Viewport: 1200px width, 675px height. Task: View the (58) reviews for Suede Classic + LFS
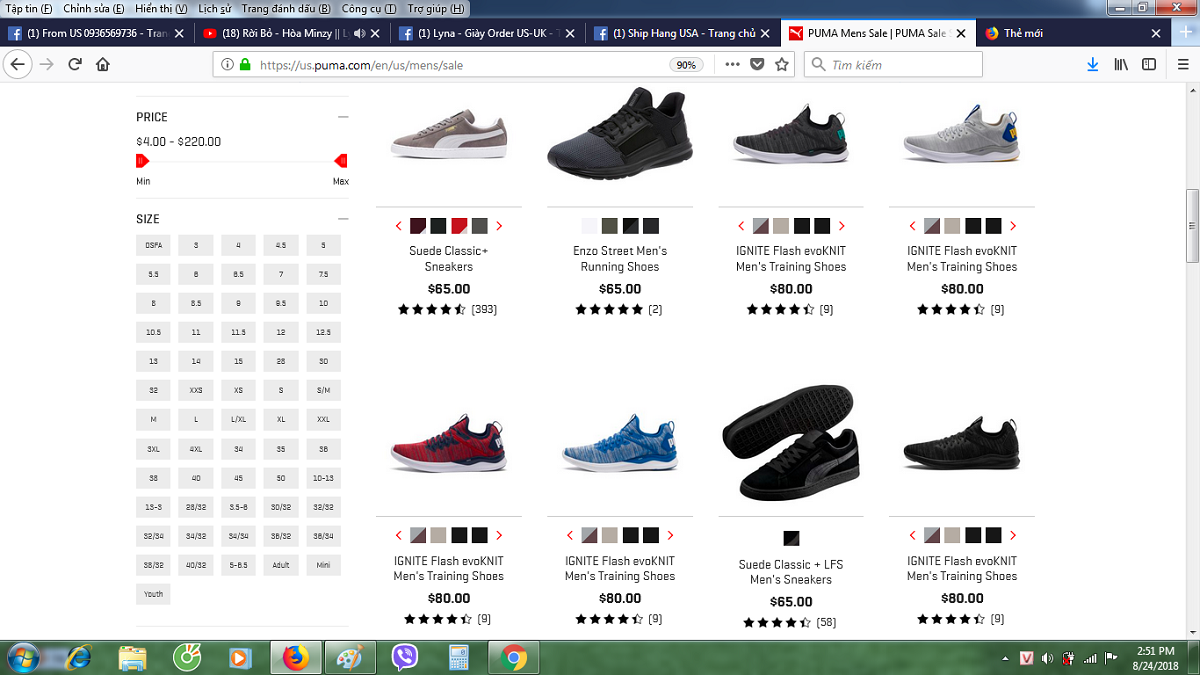[826, 622]
